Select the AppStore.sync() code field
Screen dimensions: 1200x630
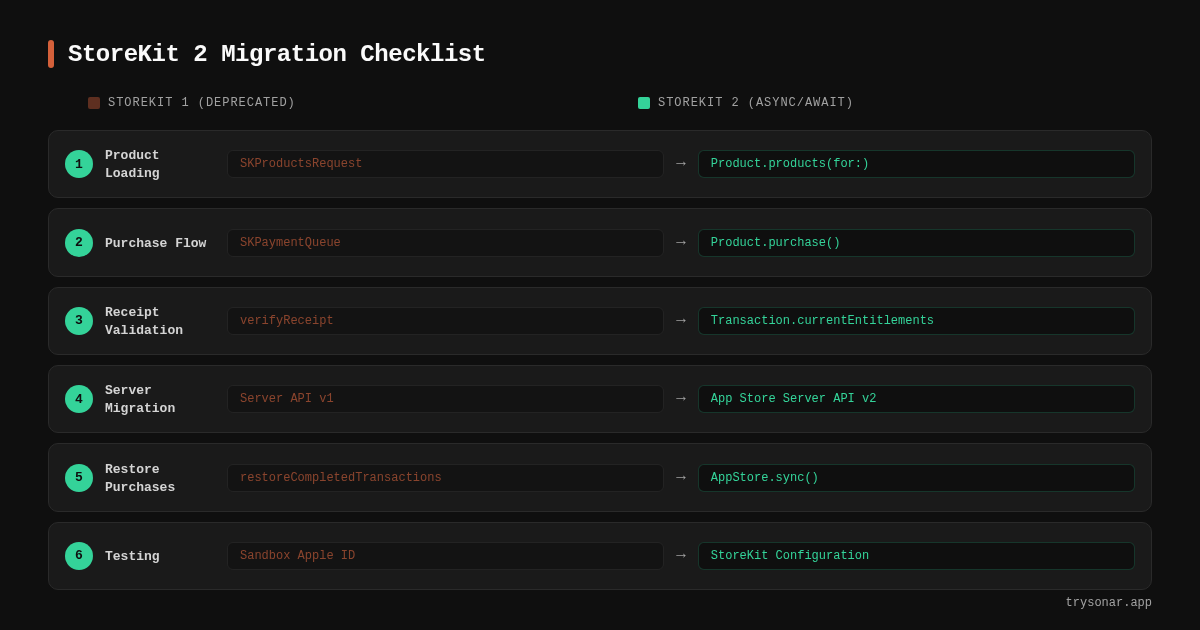[916, 478]
